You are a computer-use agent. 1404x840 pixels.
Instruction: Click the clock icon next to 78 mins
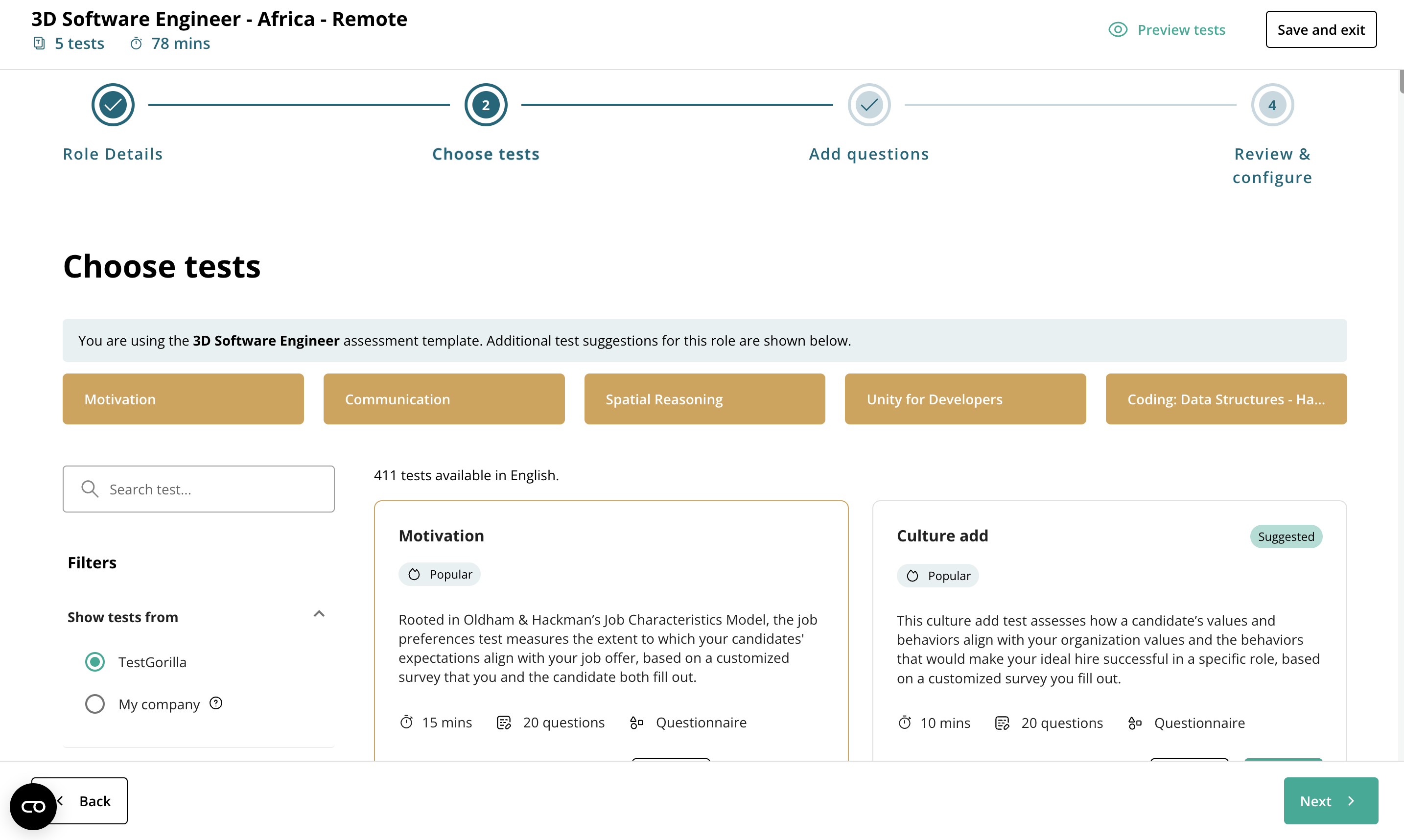click(x=135, y=43)
